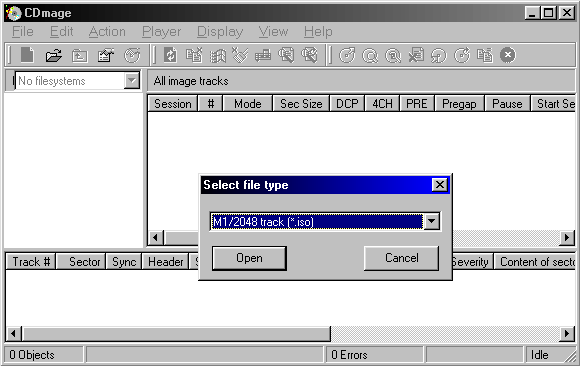
Task: Open the Action menu
Action: [107, 32]
